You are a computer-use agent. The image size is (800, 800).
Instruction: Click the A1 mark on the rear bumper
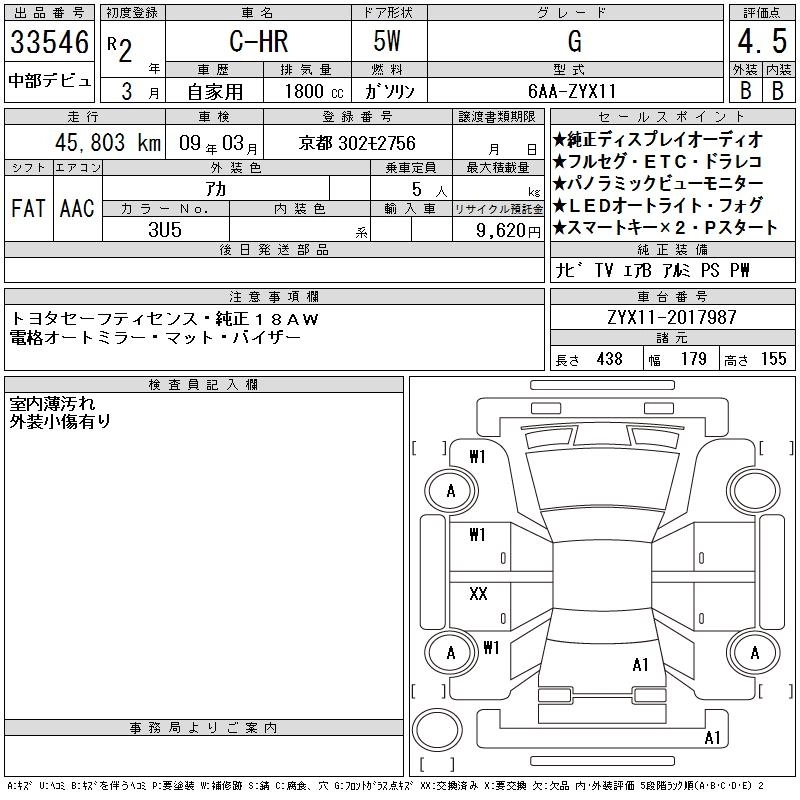[712, 737]
